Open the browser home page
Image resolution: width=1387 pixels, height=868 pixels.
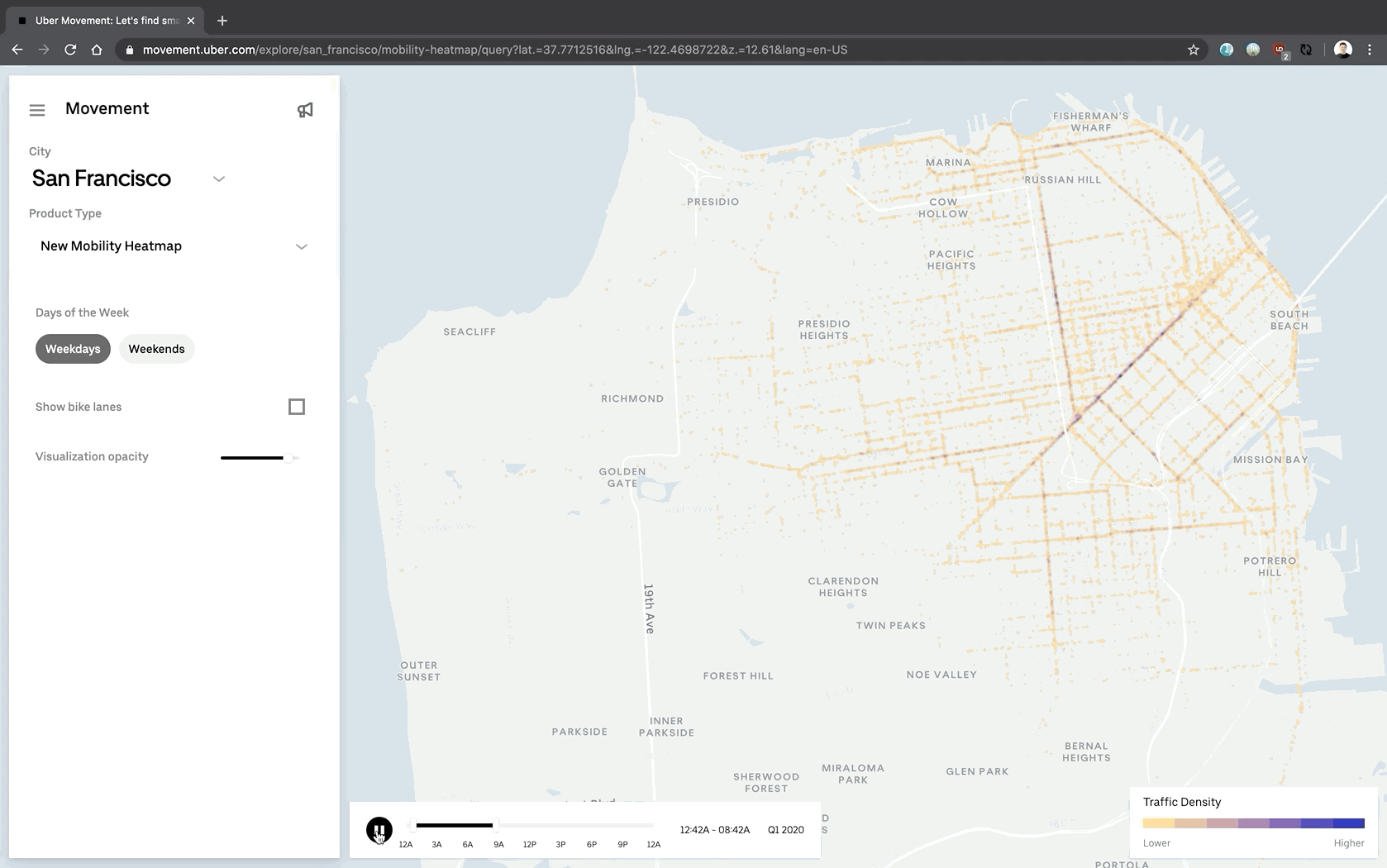tap(97, 50)
